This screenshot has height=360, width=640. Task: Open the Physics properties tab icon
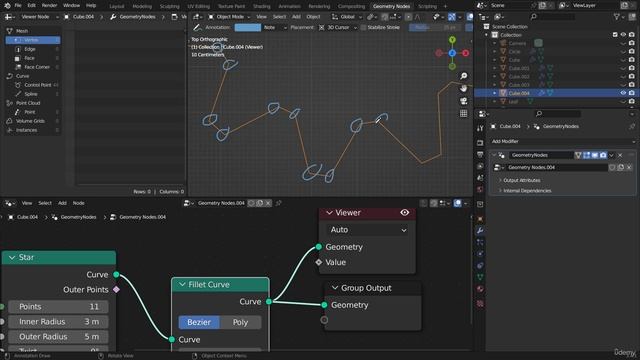click(480, 253)
